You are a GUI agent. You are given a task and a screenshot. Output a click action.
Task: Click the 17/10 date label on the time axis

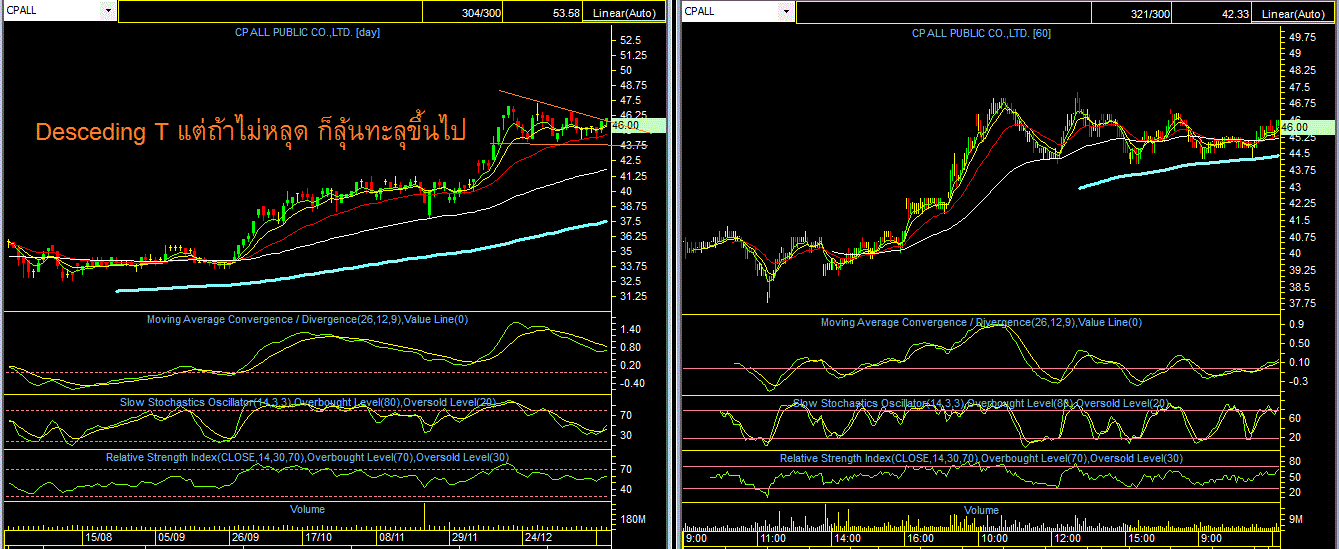318,537
